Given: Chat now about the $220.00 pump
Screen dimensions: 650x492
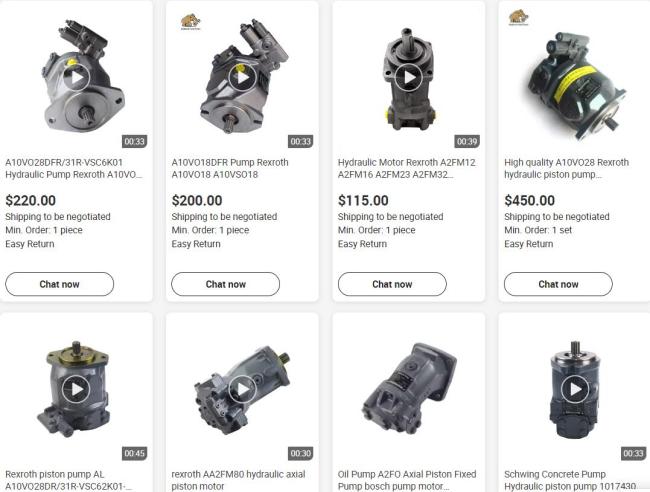Looking at the screenshot, I should [59, 284].
